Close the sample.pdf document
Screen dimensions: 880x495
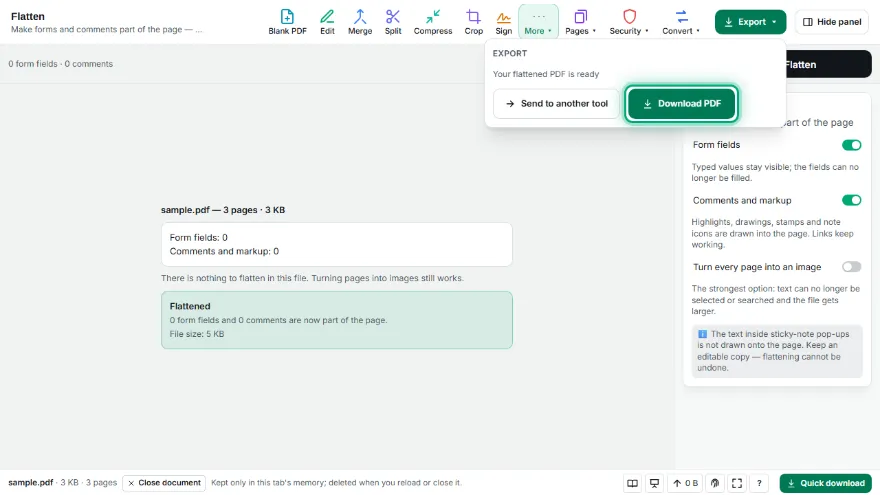pyautogui.click(x=164, y=483)
